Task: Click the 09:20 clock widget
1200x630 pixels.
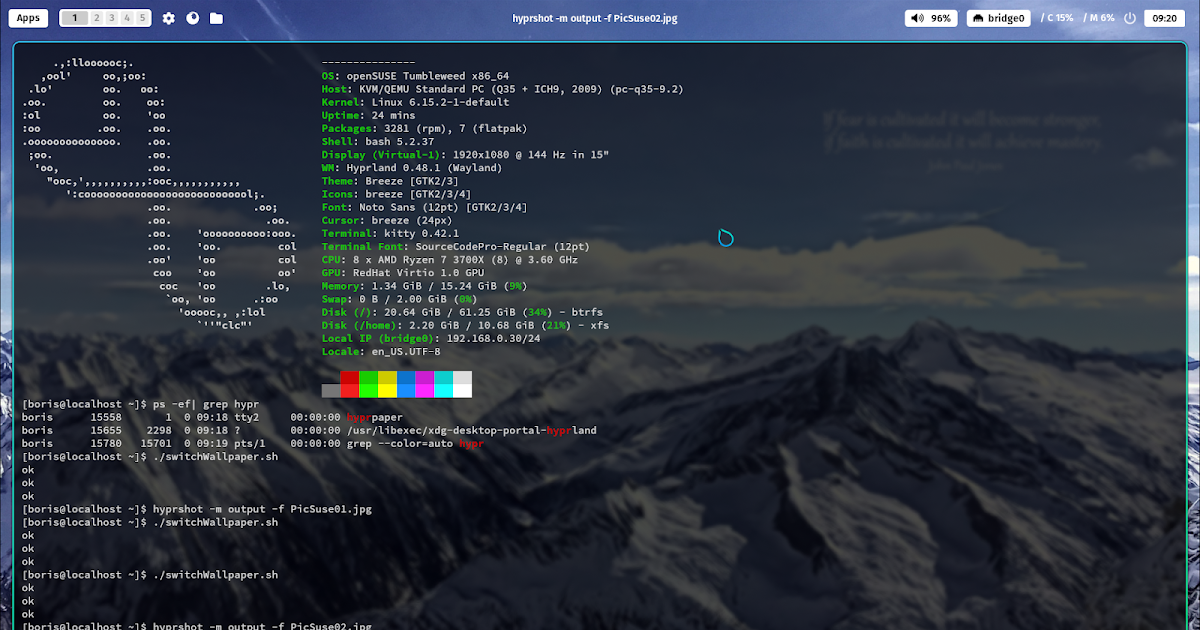Action: (1164, 18)
